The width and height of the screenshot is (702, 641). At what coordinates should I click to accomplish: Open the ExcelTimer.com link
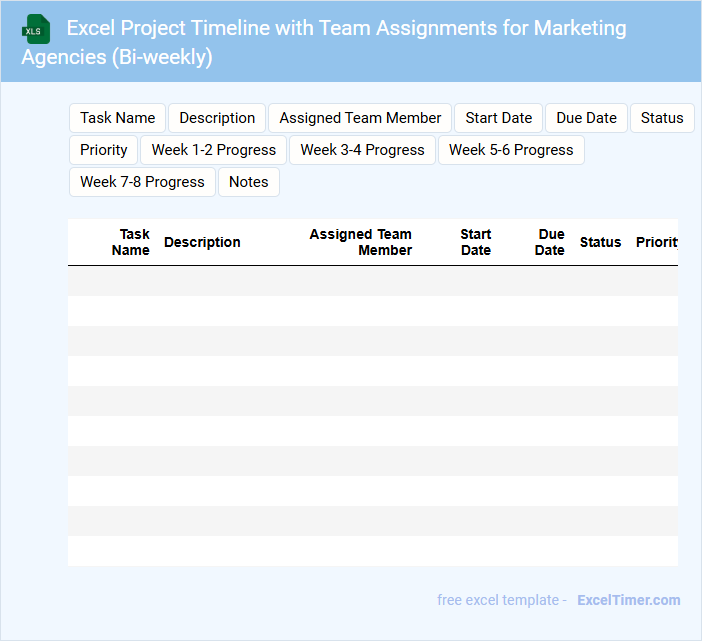click(629, 600)
